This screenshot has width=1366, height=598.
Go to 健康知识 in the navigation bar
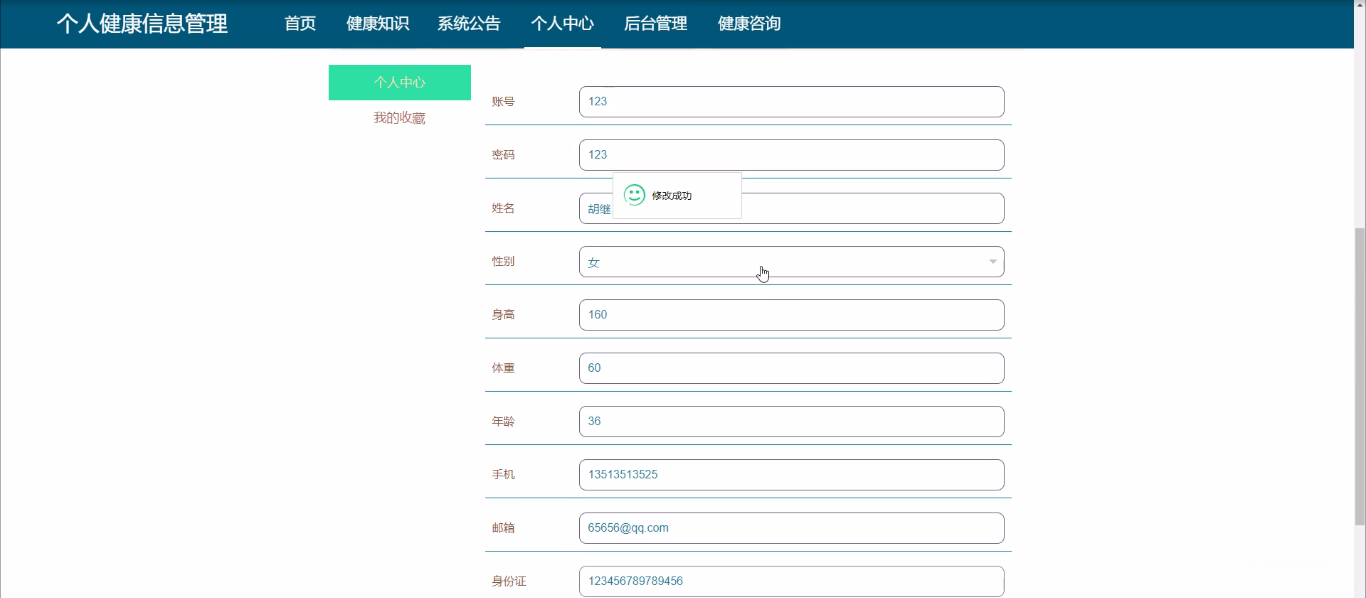[x=377, y=24]
